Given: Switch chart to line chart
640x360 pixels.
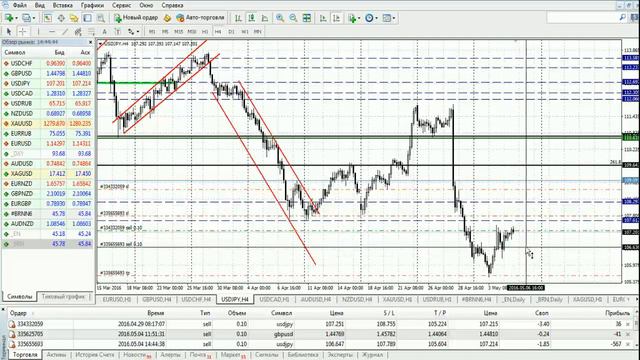Looking at the screenshot, I should (x=265, y=18).
